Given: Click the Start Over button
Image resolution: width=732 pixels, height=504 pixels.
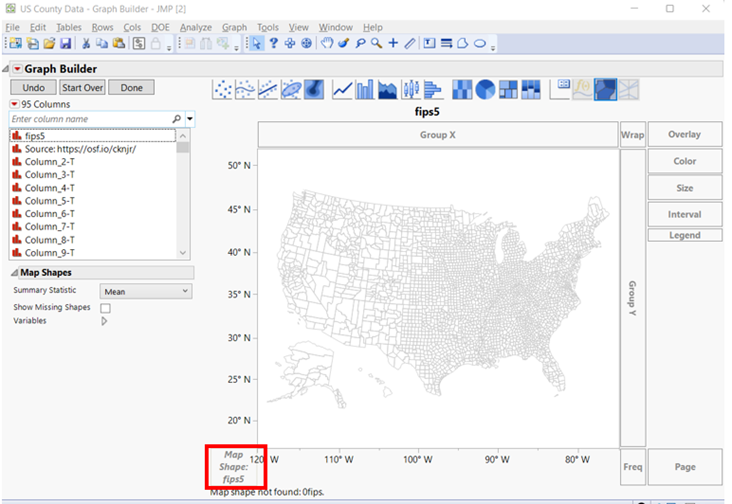Looking at the screenshot, I should tap(82, 88).
